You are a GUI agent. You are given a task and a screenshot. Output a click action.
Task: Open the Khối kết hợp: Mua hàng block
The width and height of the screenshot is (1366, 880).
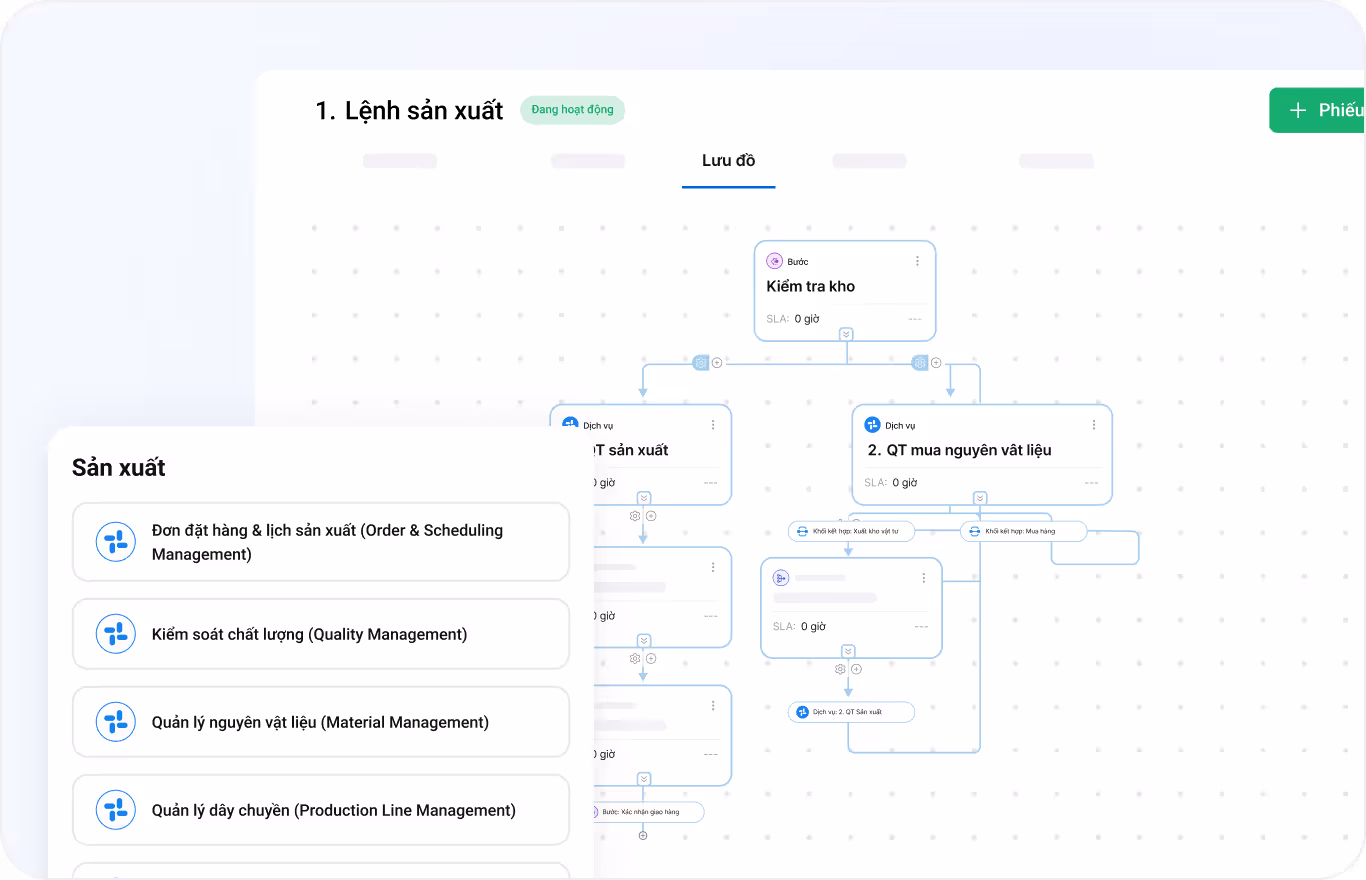tap(1023, 531)
